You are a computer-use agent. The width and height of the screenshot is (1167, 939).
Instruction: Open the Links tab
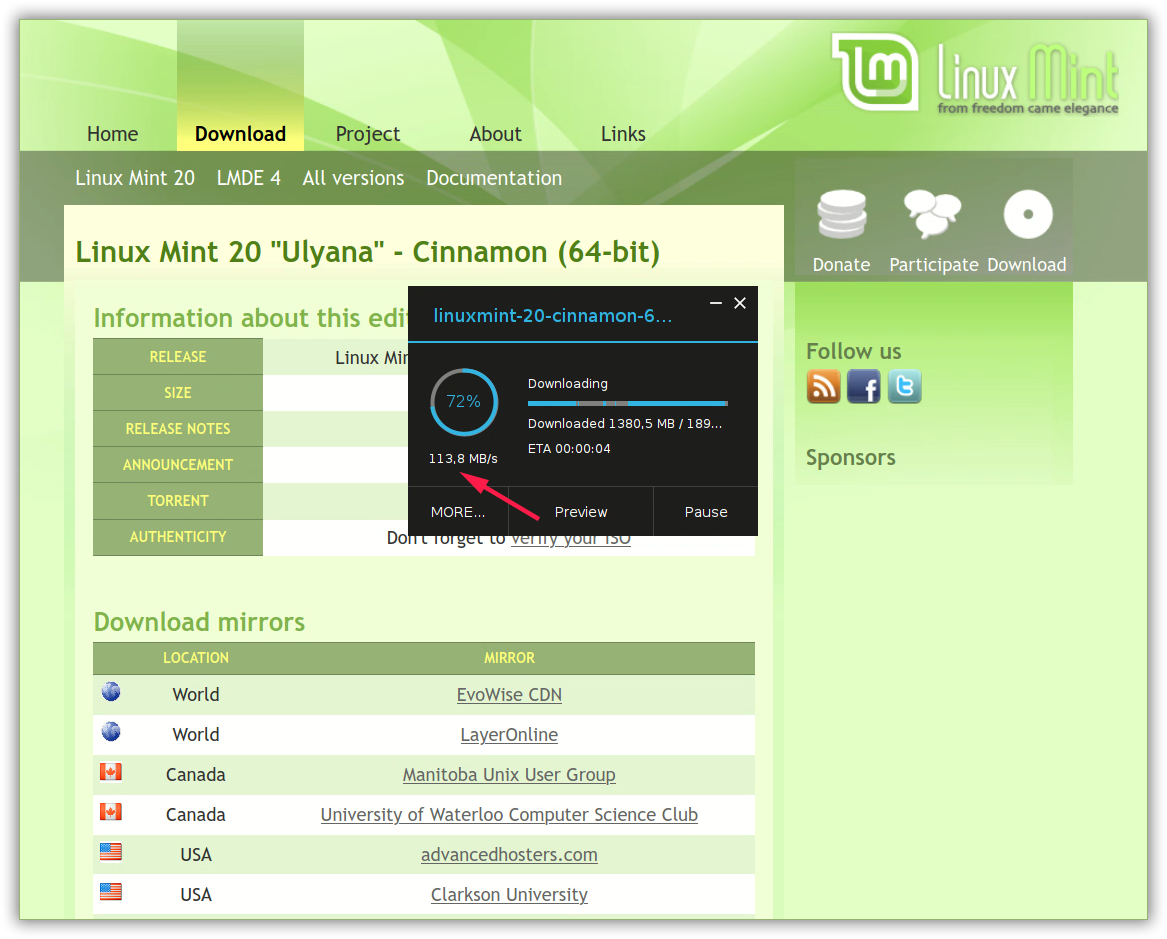click(623, 134)
